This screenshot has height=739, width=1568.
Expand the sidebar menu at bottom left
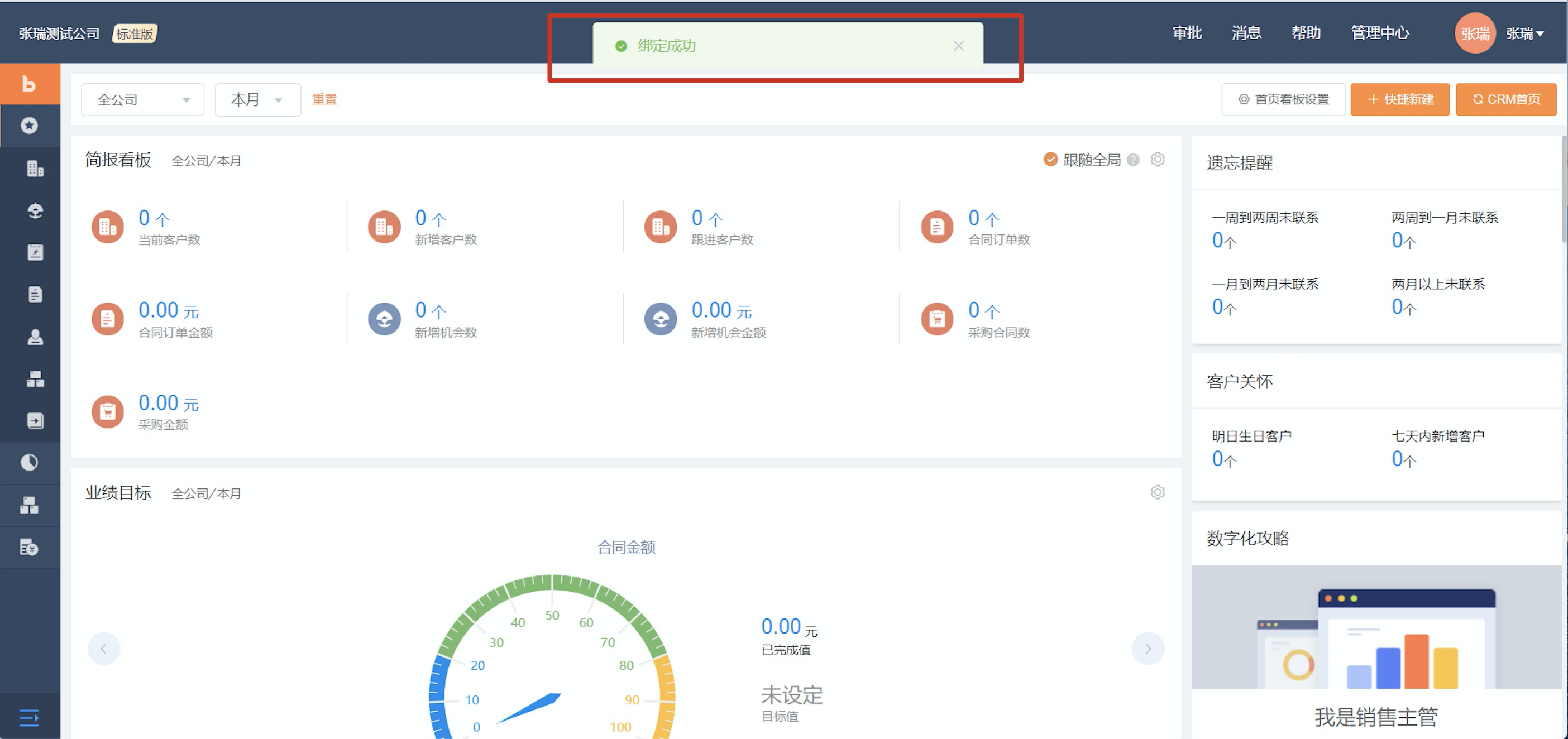pyautogui.click(x=28, y=718)
